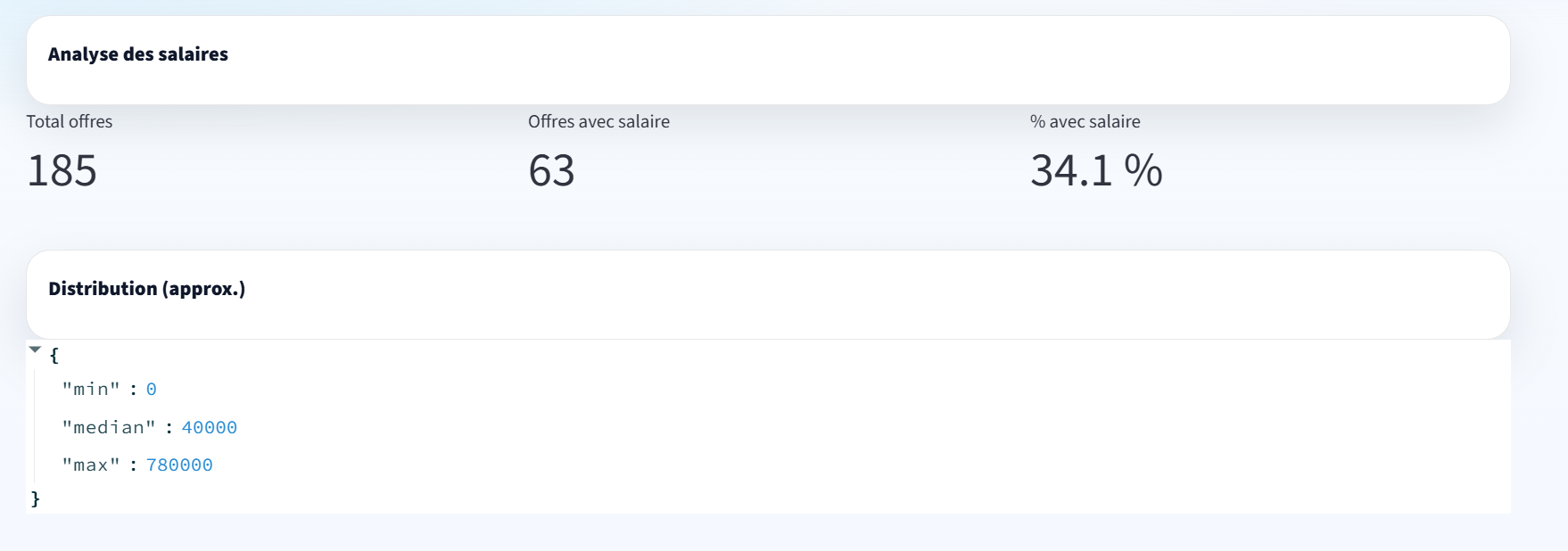
Task: Click empty area of JSON viewer panel
Action: click(x=803, y=428)
